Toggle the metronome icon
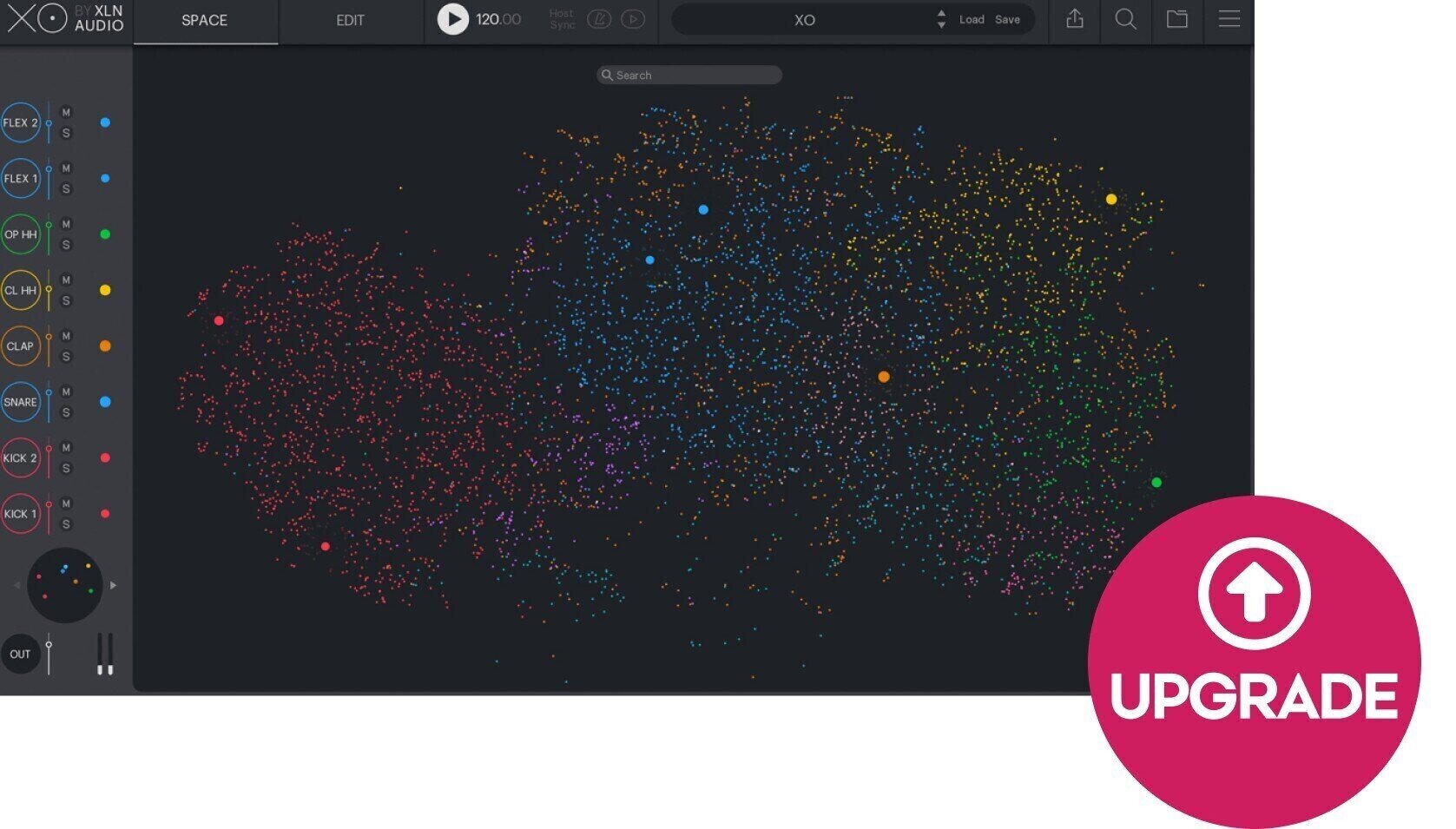Image resolution: width=1456 pixels, height=829 pixels. point(599,19)
